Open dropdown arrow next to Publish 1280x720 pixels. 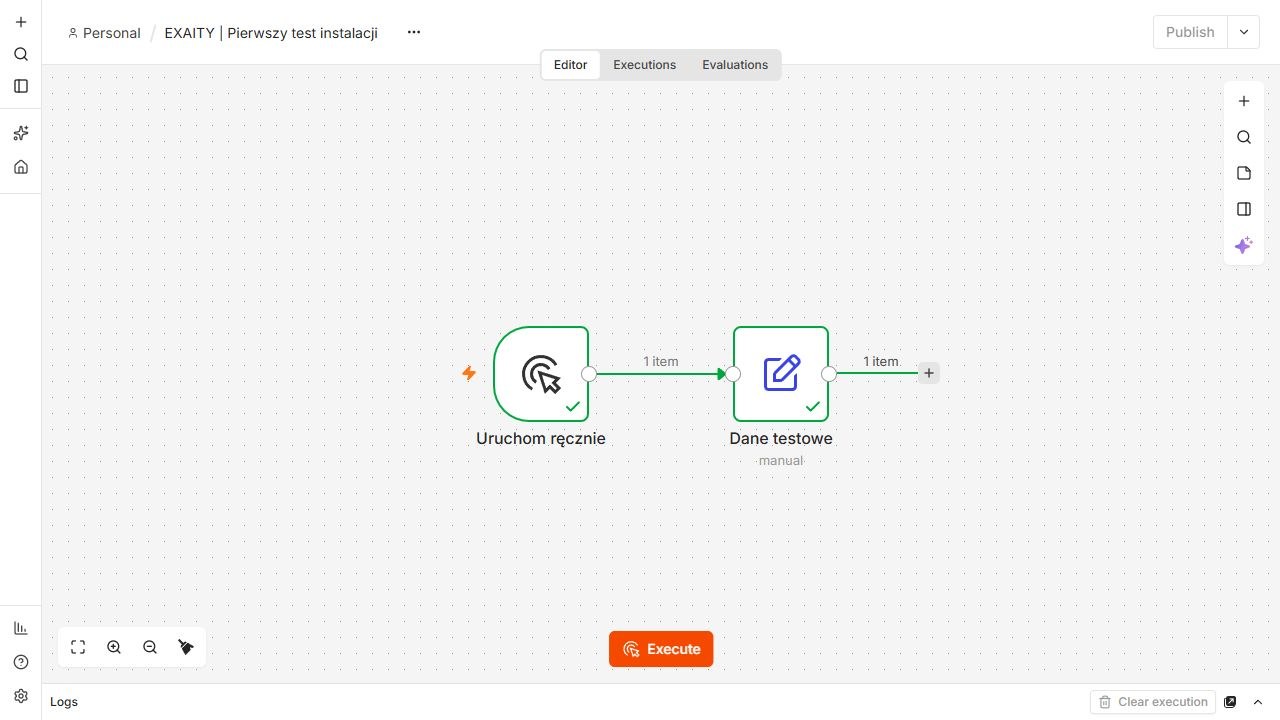[1244, 32]
